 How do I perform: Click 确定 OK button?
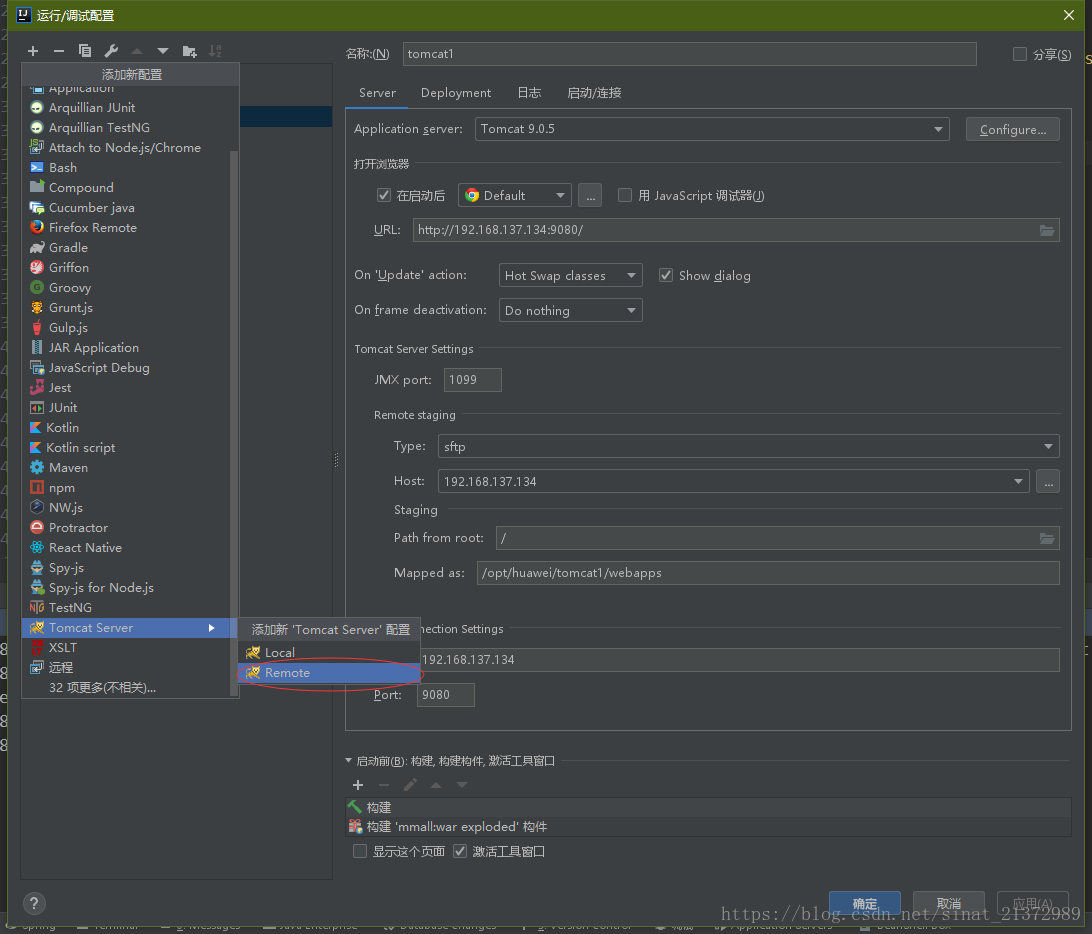tap(865, 903)
